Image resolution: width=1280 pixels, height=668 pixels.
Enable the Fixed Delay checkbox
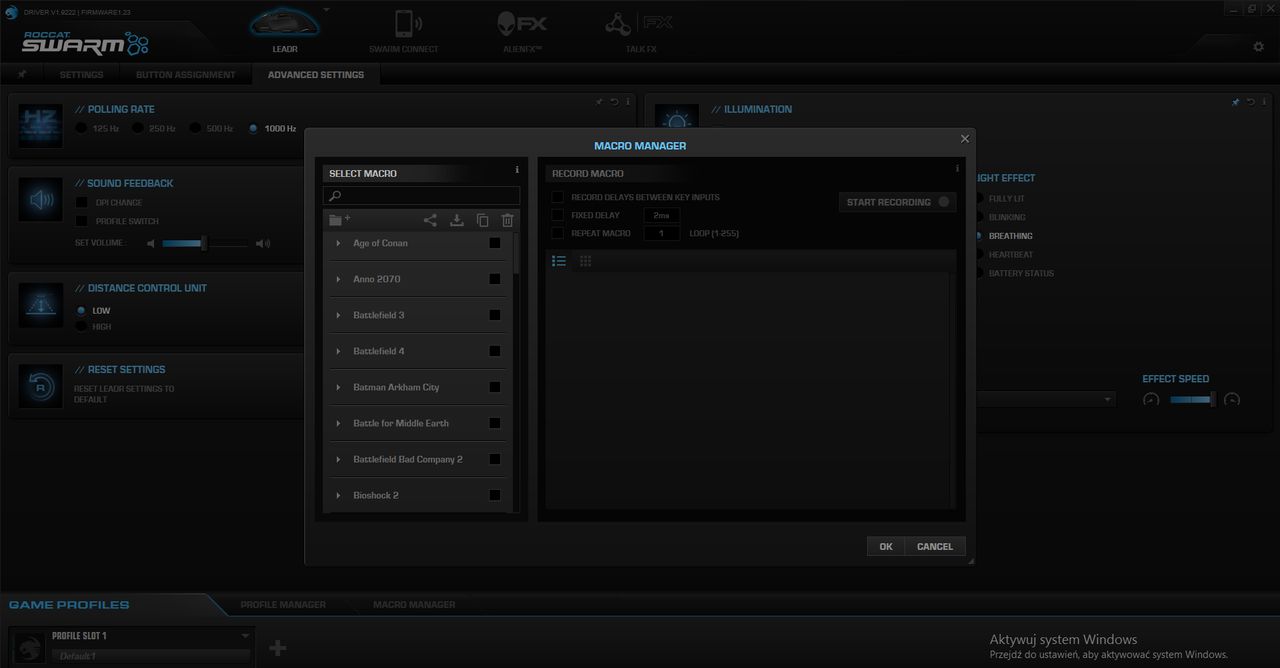(x=558, y=215)
